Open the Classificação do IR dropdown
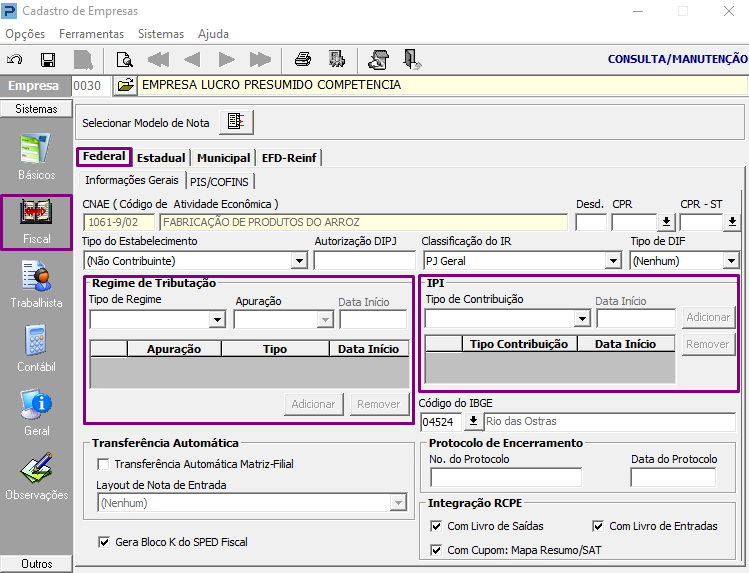The width and height of the screenshot is (749, 573). tap(613, 261)
